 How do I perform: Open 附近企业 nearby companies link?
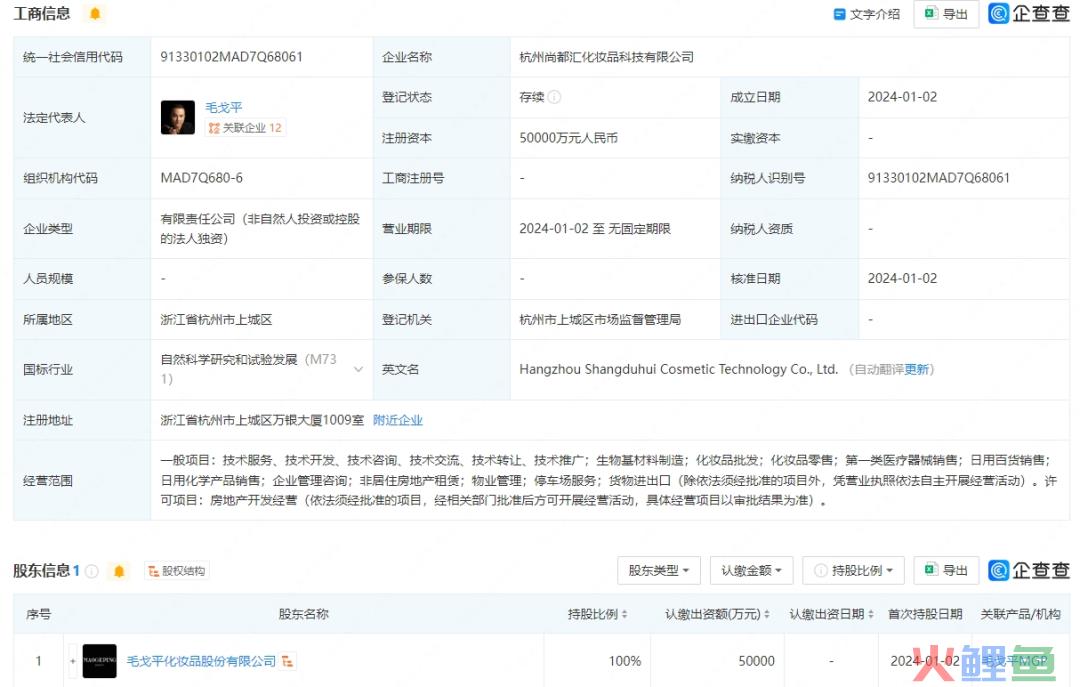398,420
